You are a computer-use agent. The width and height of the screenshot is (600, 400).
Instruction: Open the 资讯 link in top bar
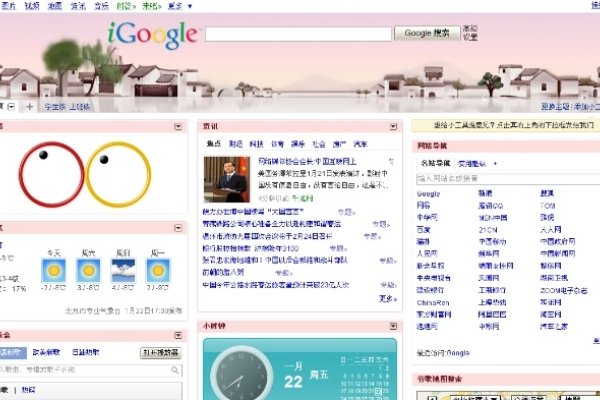pyautogui.click(x=78, y=6)
